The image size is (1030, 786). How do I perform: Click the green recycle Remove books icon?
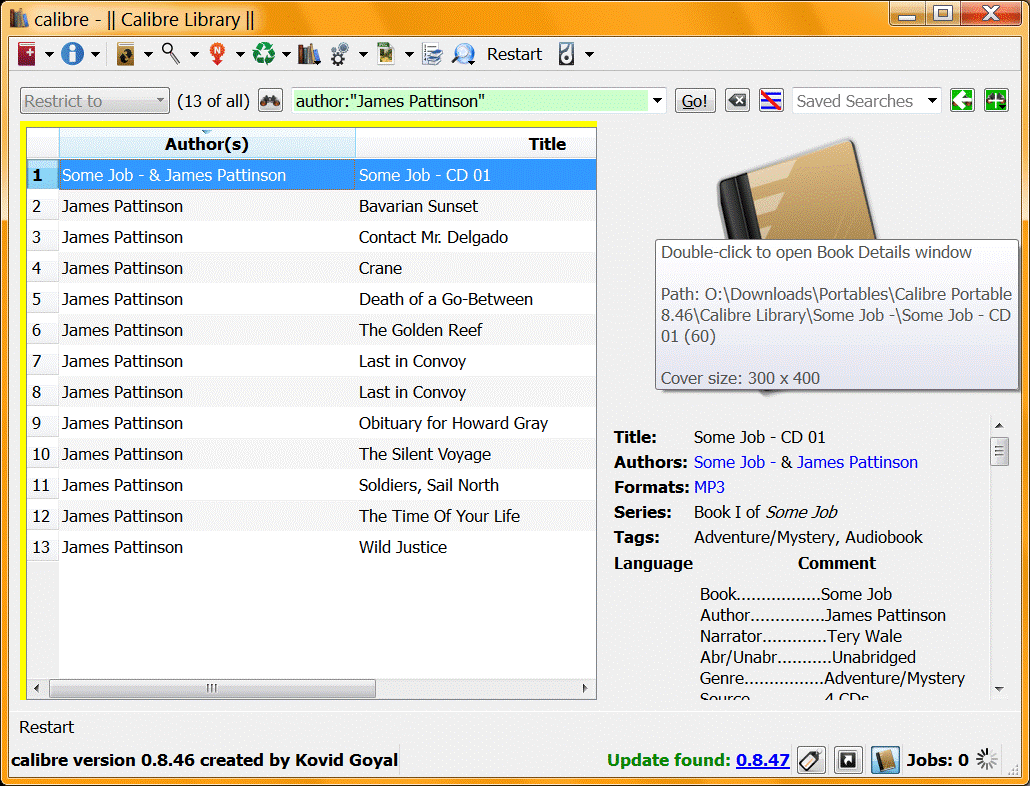pyautogui.click(x=264, y=54)
